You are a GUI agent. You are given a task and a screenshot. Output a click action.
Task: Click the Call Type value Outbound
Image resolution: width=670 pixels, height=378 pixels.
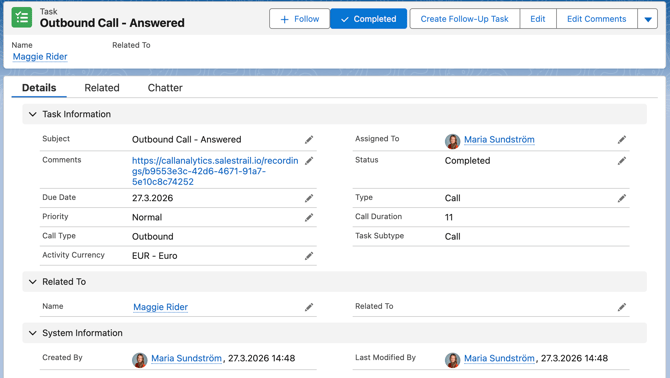153,237
